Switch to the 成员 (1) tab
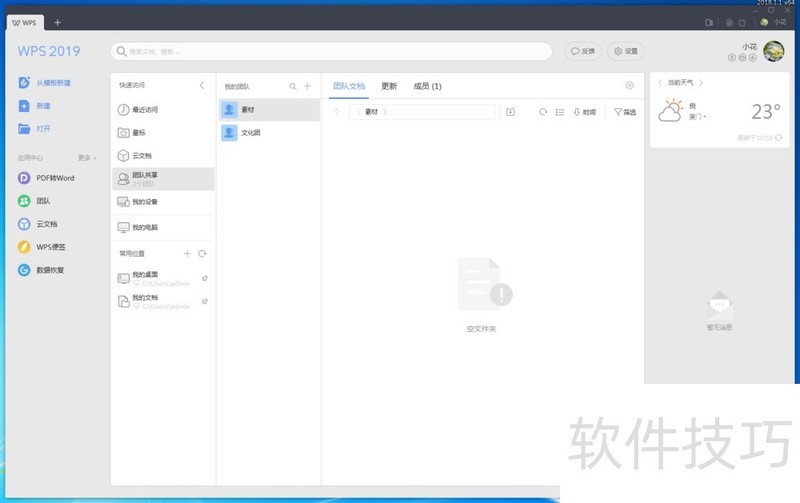 click(x=428, y=86)
